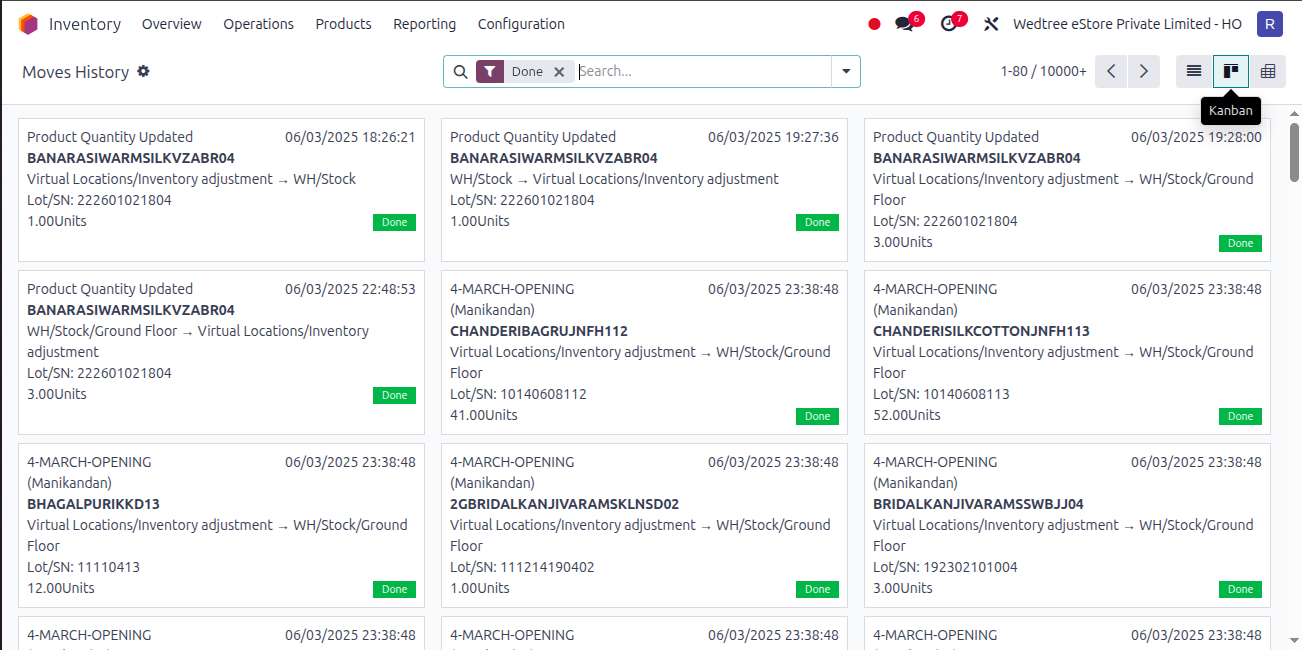Open the BHAGALPURIKKD13 move card
The image size is (1302, 650).
[x=221, y=525]
